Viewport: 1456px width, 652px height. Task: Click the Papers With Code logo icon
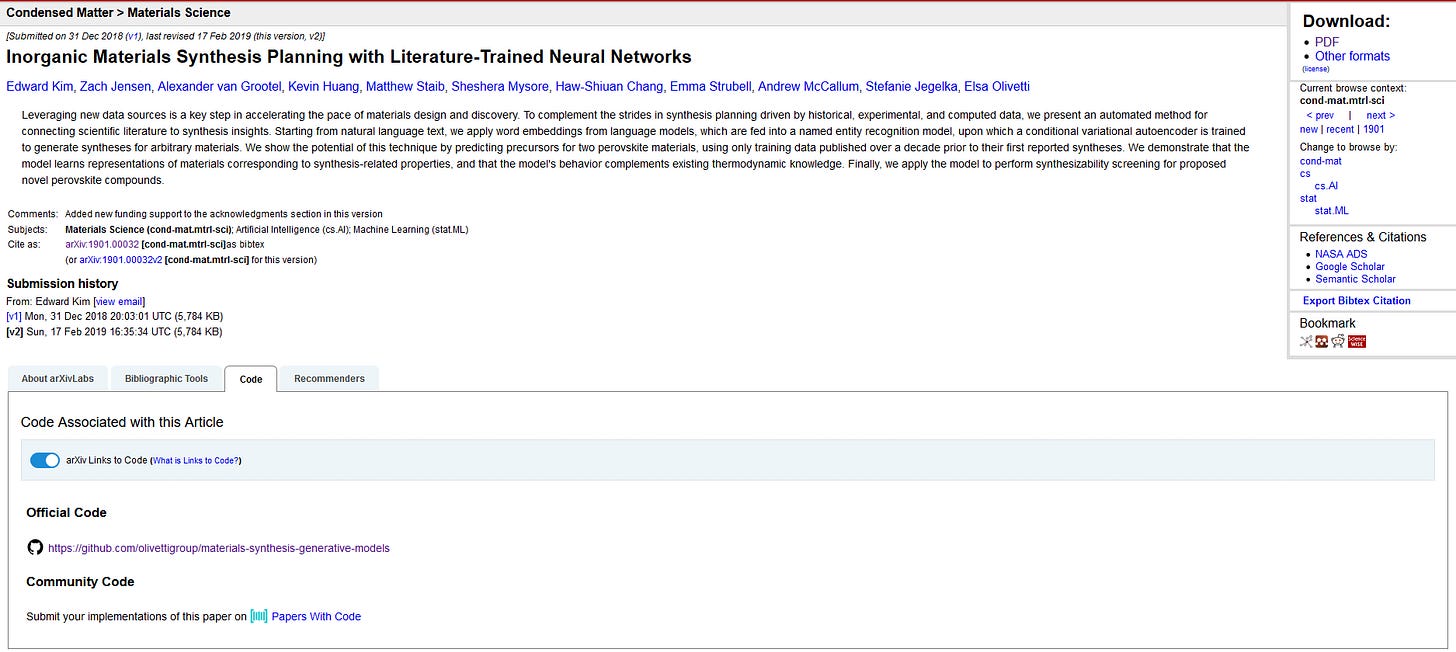tap(259, 616)
